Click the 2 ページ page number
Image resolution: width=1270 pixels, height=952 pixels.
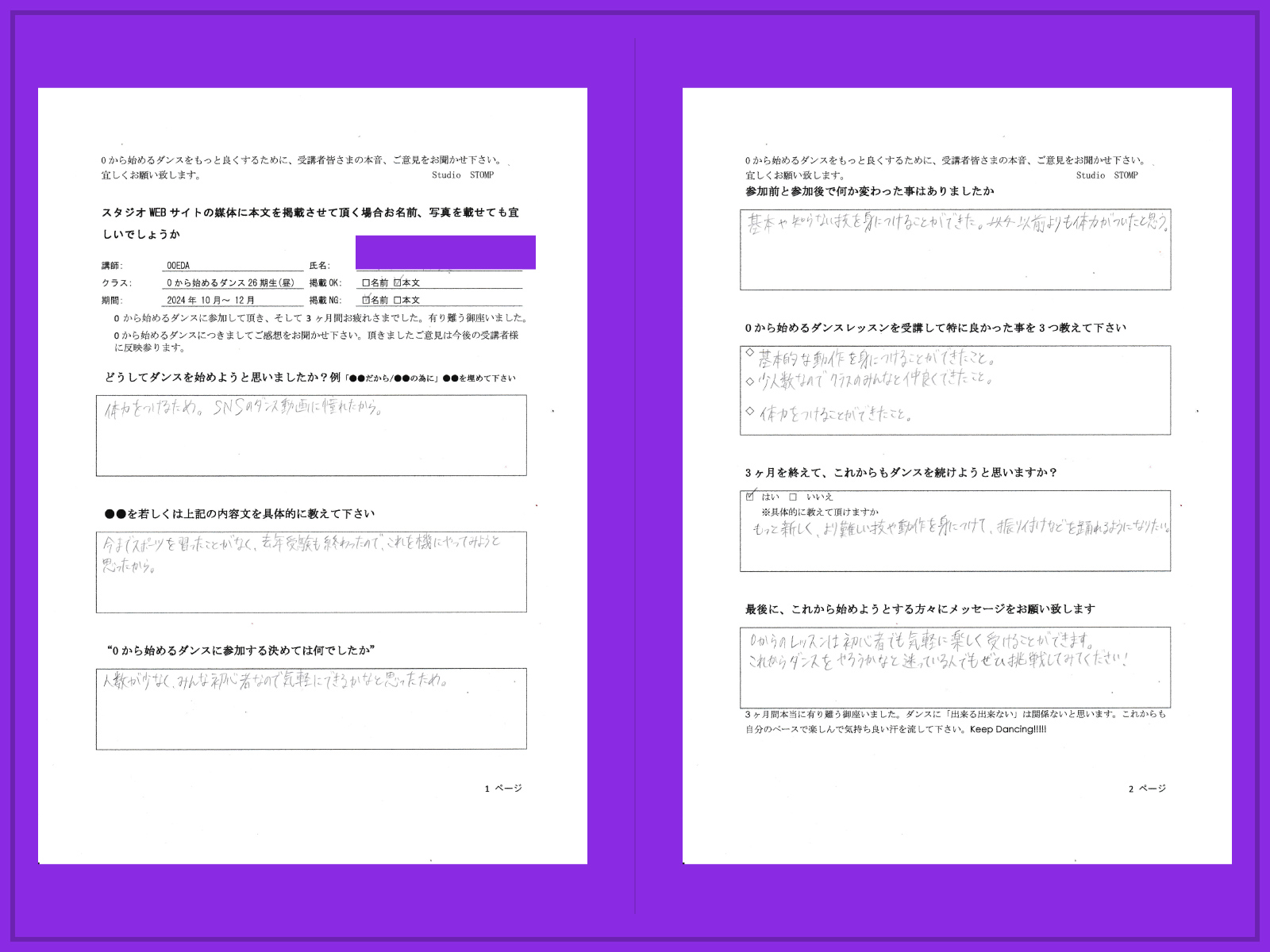click(x=1148, y=789)
